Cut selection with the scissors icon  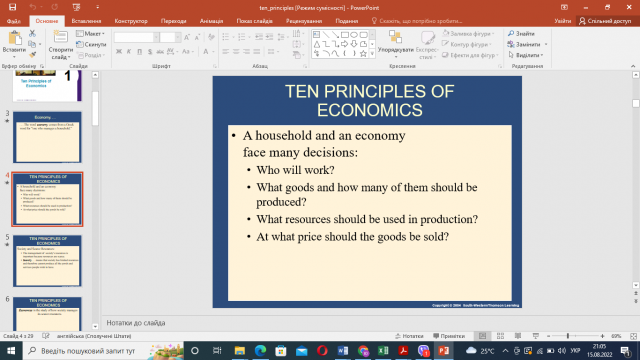tap(32, 33)
